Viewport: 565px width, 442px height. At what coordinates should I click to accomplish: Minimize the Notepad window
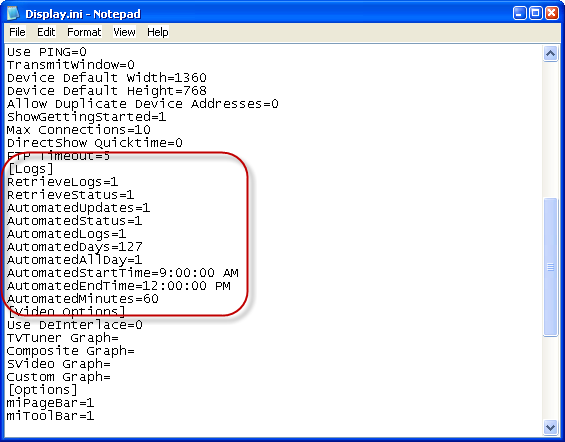[x=519, y=13]
